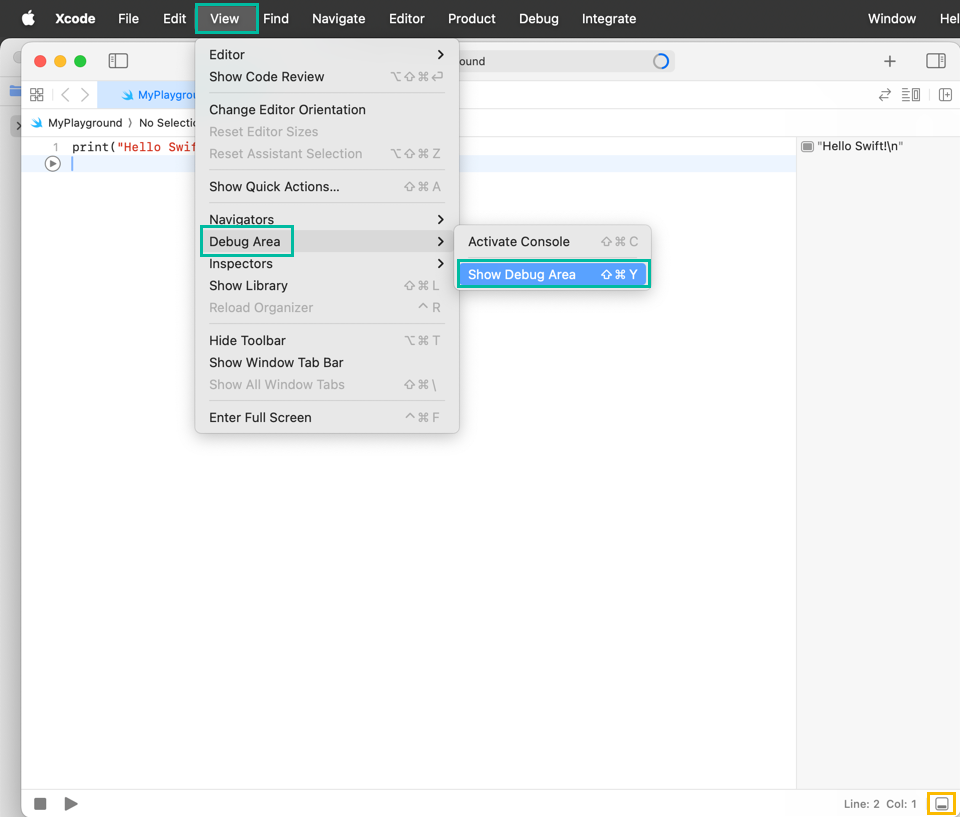Image resolution: width=960 pixels, height=817 pixels.
Task: Click MyPlayground in the breadcrumb bar
Action: point(85,122)
